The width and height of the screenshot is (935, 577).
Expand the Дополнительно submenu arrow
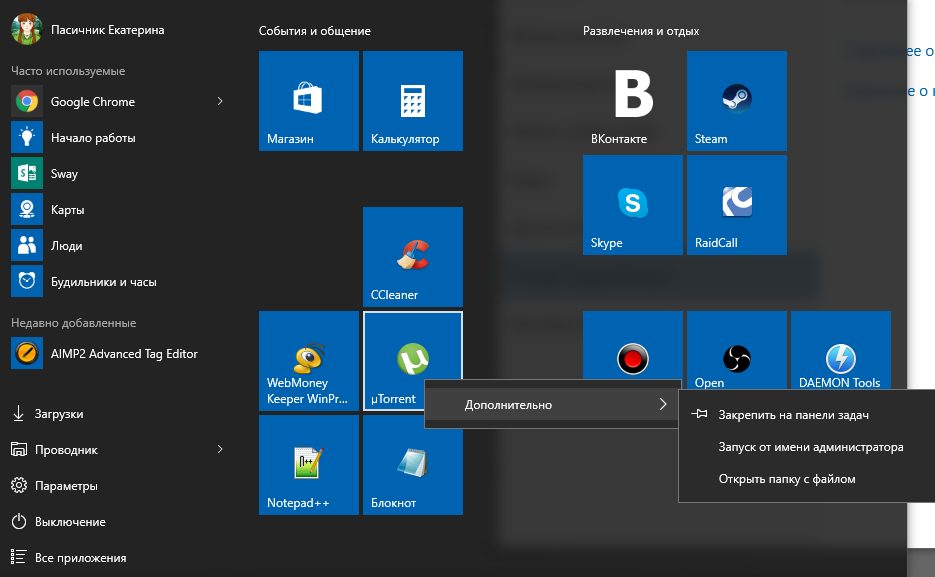pos(663,404)
